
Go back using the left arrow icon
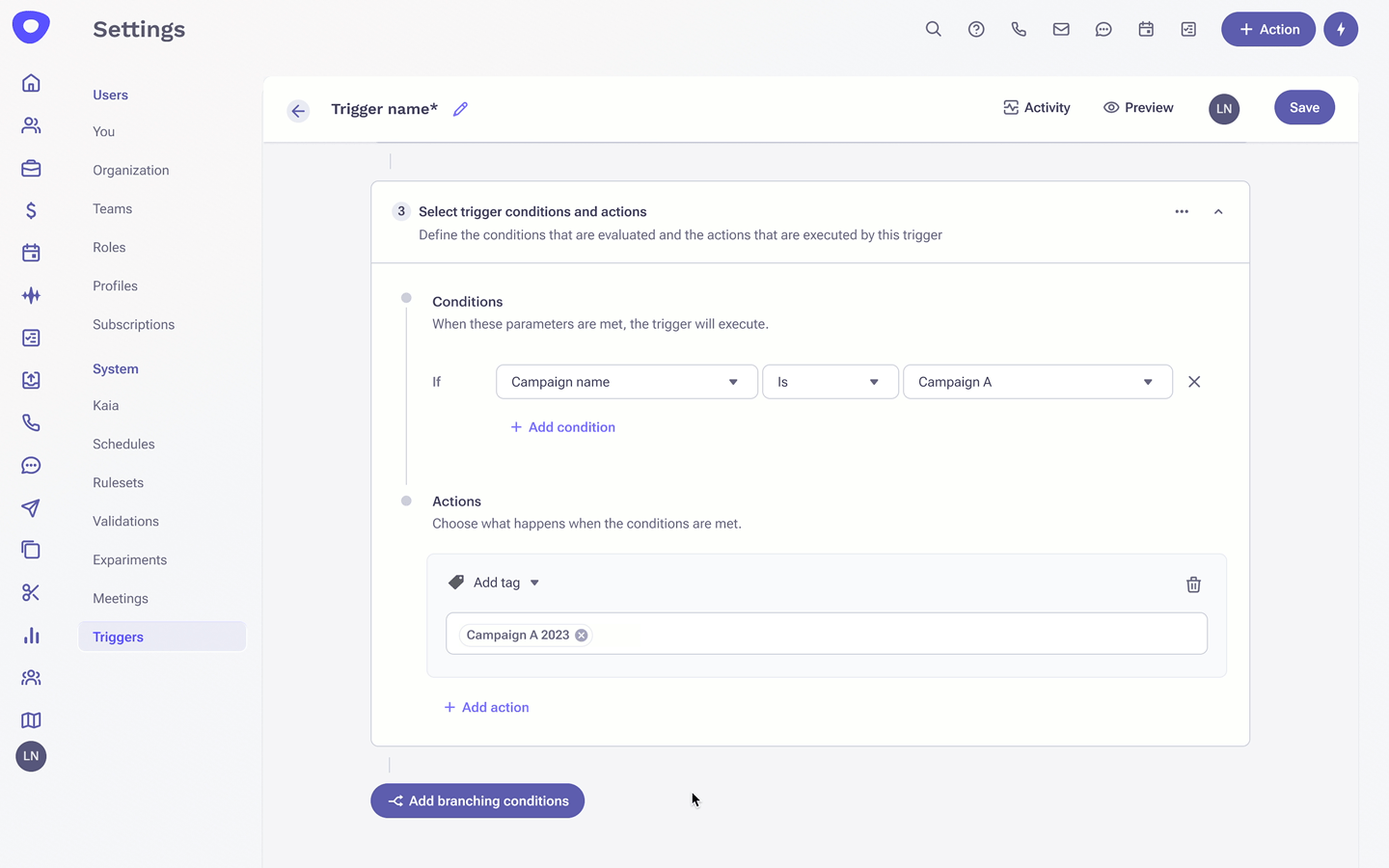pos(298,111)
